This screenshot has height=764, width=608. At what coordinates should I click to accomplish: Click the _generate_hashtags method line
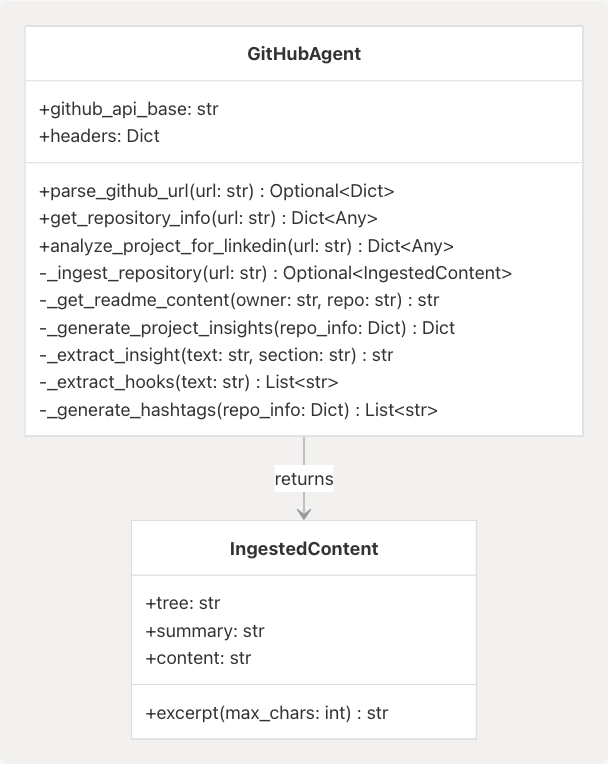pyautogui.click(x=239, y=410)
